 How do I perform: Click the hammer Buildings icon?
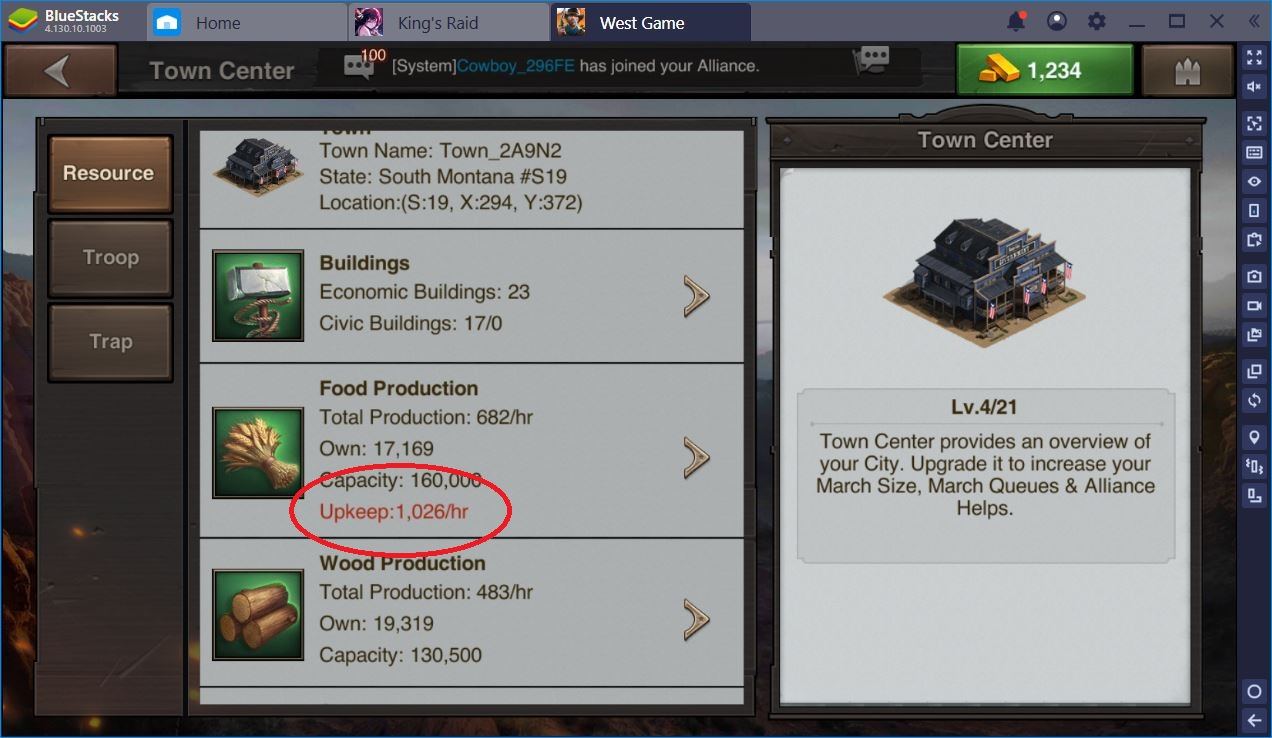258,295
